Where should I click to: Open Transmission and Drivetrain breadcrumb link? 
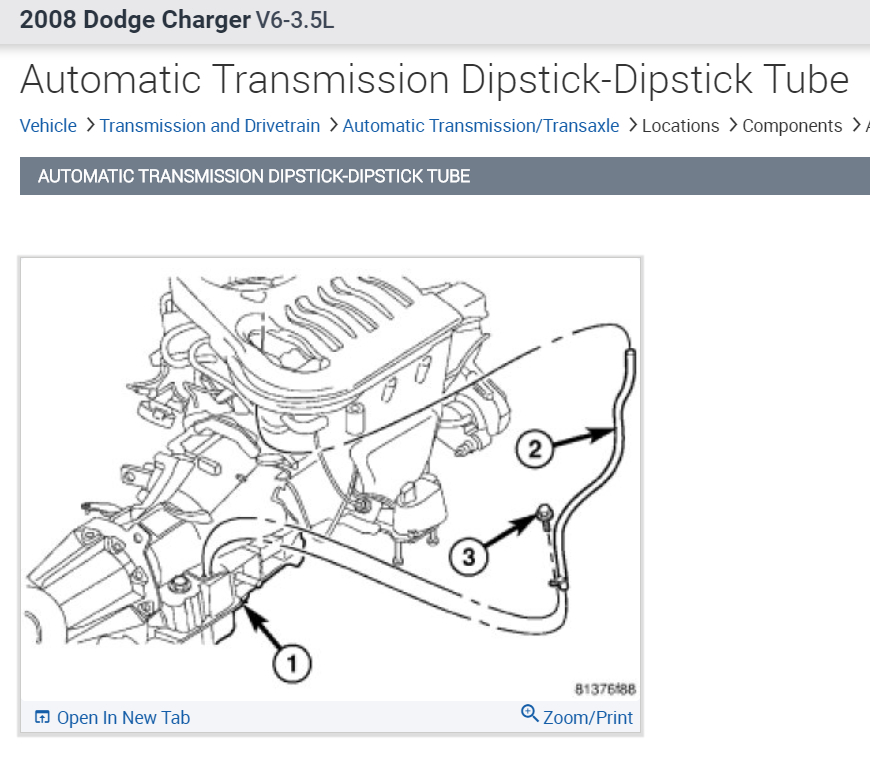210,125
